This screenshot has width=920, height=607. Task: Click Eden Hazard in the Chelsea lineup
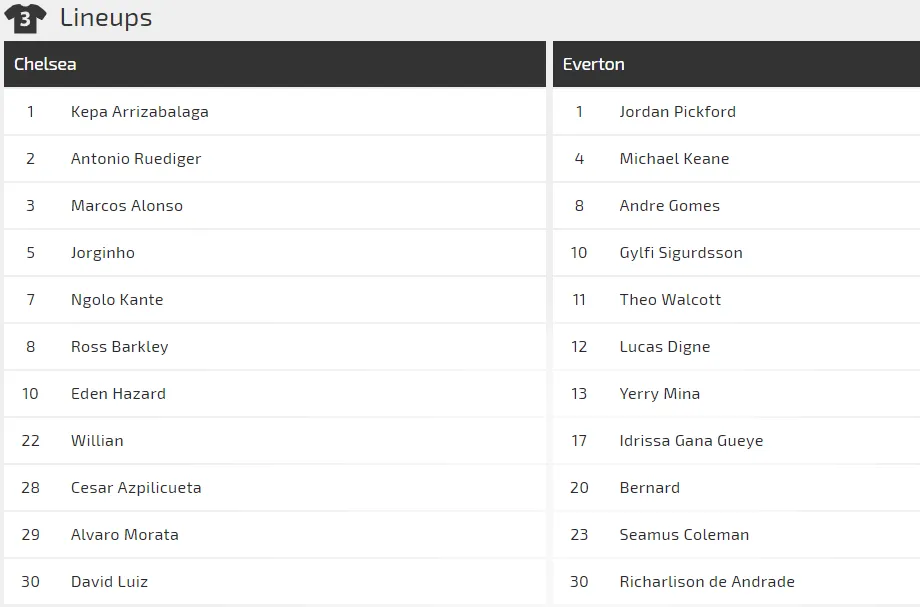118,393
